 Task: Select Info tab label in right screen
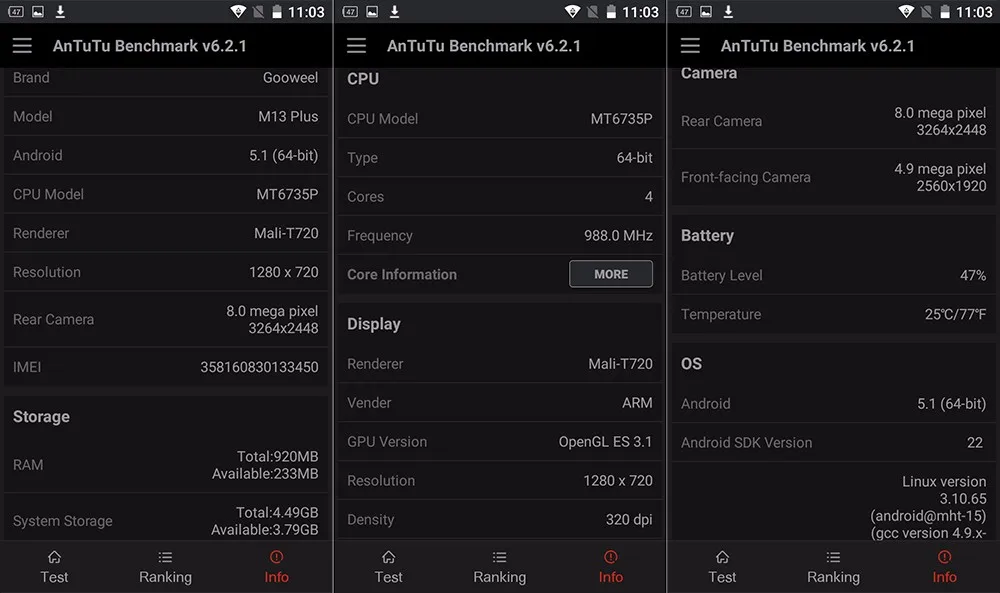945,577
